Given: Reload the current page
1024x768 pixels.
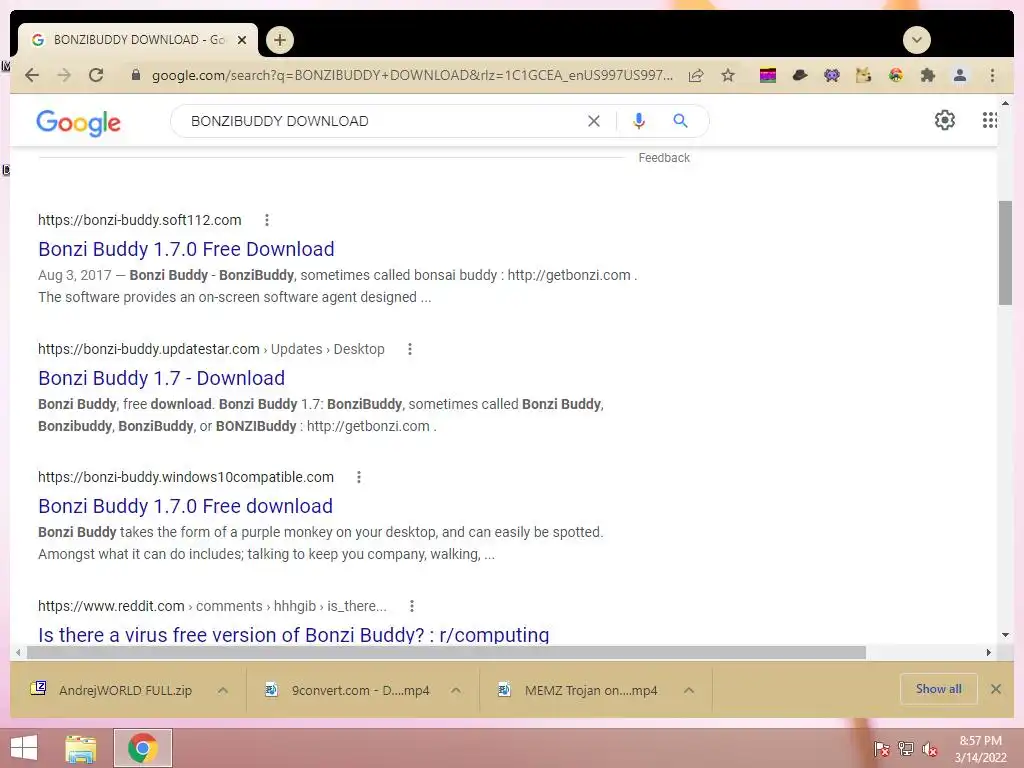Looking at the screenshot, I should coord(96,75).
